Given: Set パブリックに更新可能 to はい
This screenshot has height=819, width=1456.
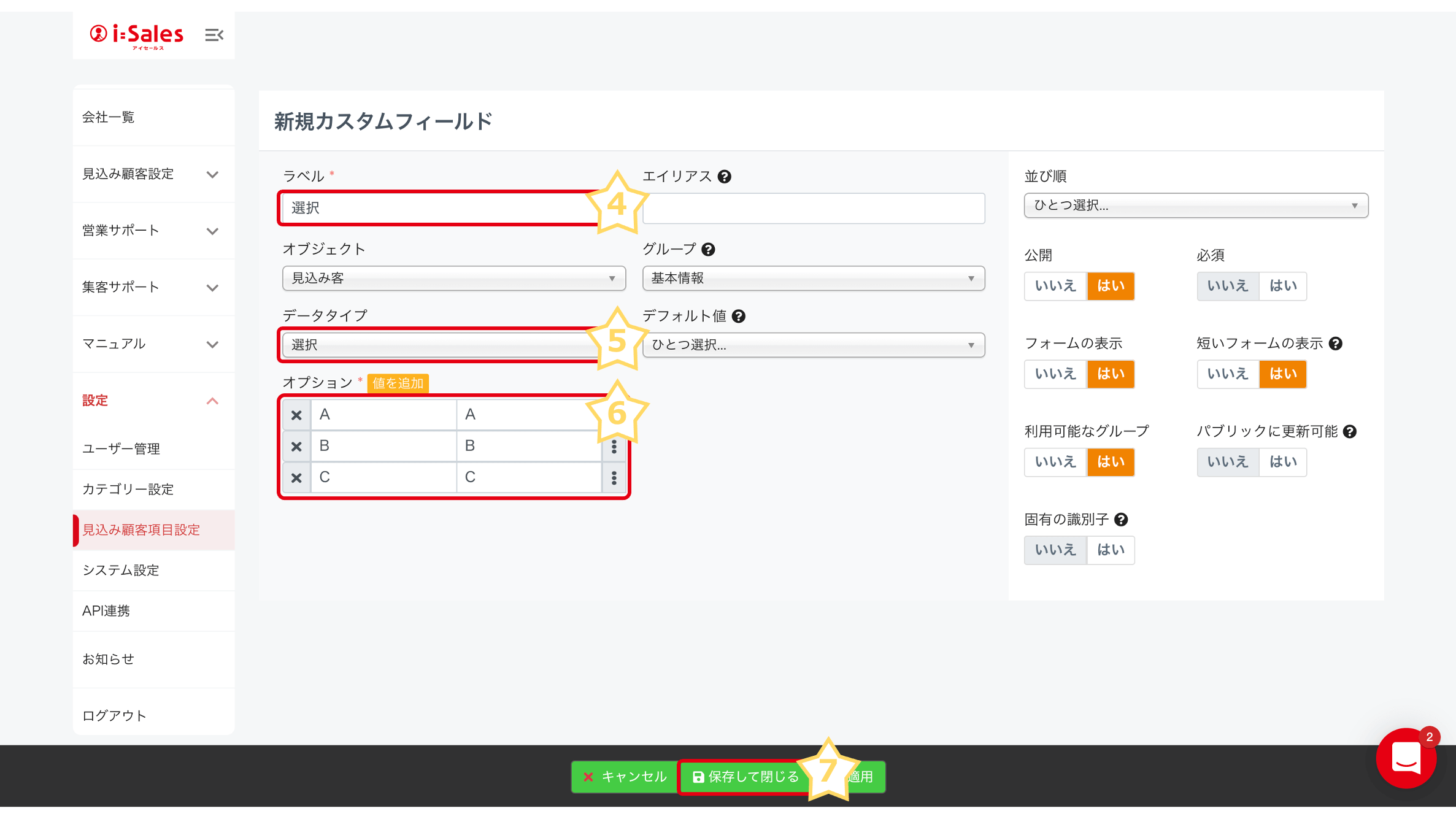Looking at the screenshot, I should [1282, 462].
